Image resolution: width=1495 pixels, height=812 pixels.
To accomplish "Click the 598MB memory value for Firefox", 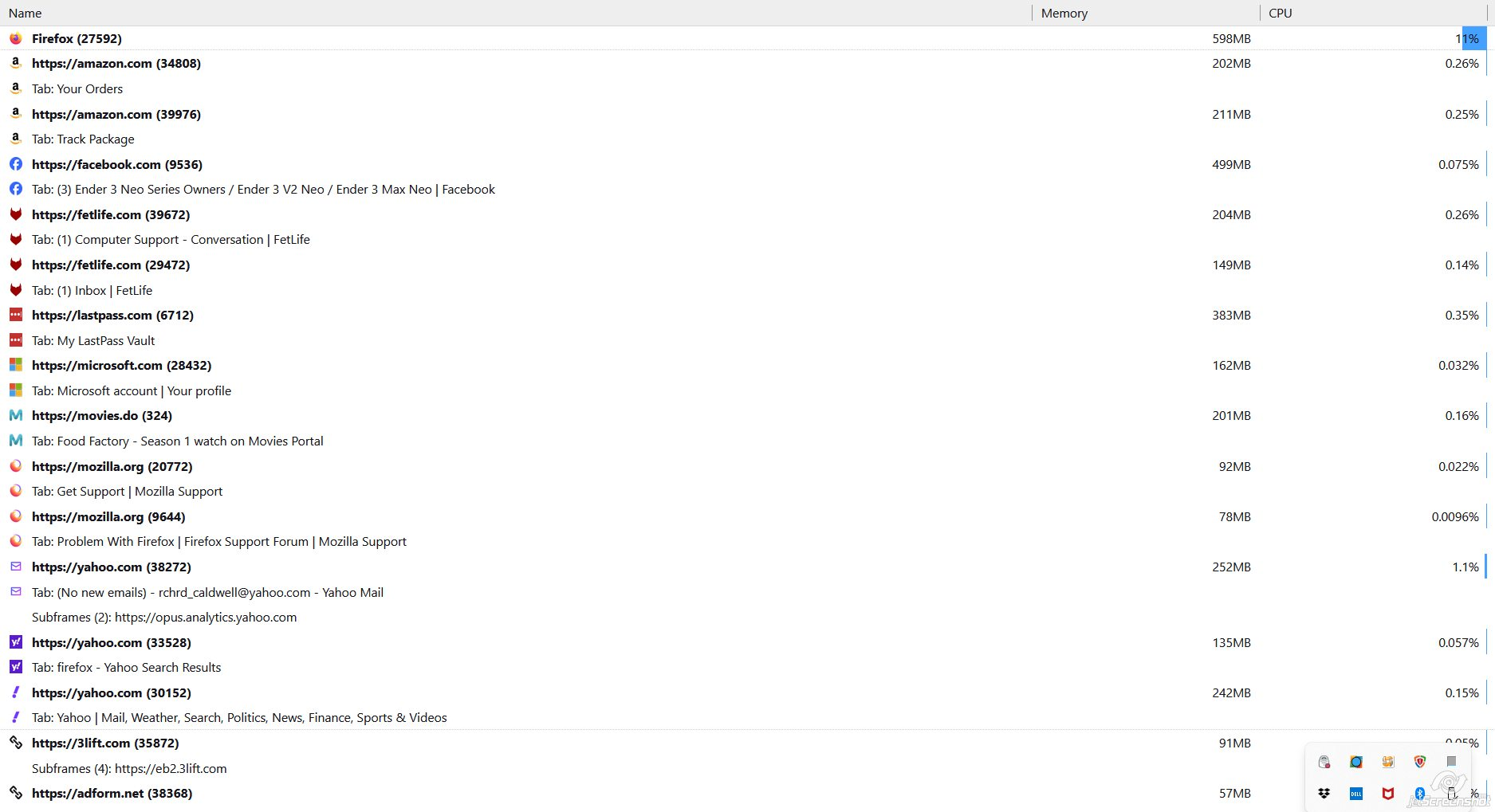I will pos(1231,38).
